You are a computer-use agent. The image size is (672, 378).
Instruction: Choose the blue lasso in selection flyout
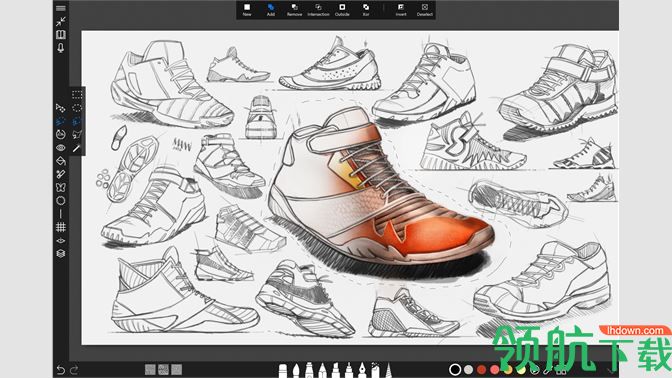(x=77, y=121)
